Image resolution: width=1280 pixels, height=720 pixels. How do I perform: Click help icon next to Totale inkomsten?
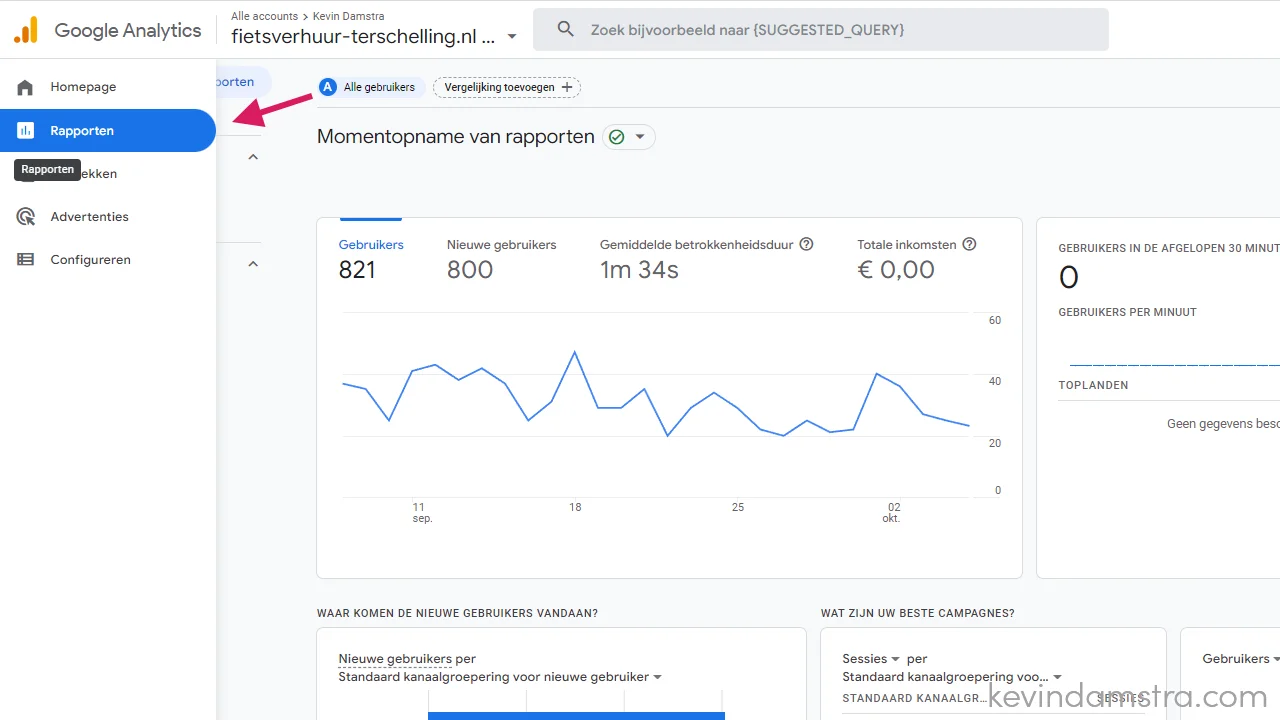[969, 244]
